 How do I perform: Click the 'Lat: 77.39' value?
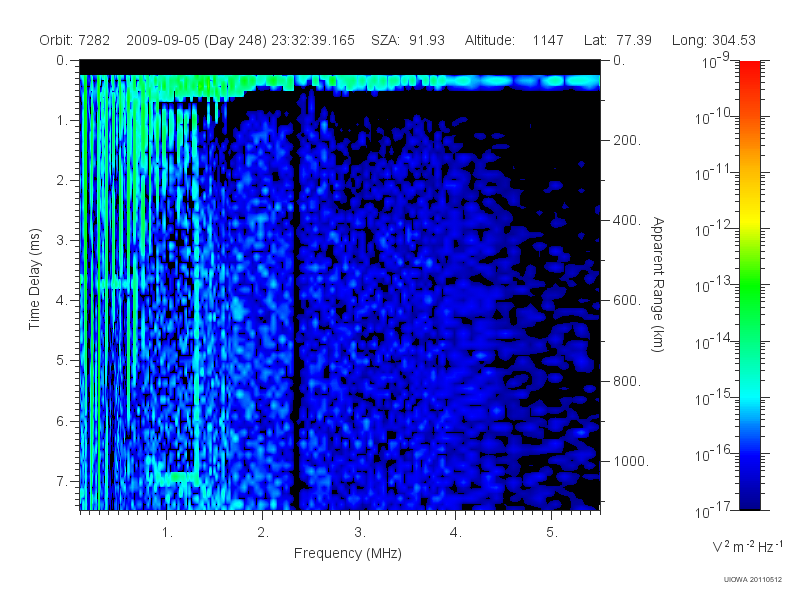618,40
